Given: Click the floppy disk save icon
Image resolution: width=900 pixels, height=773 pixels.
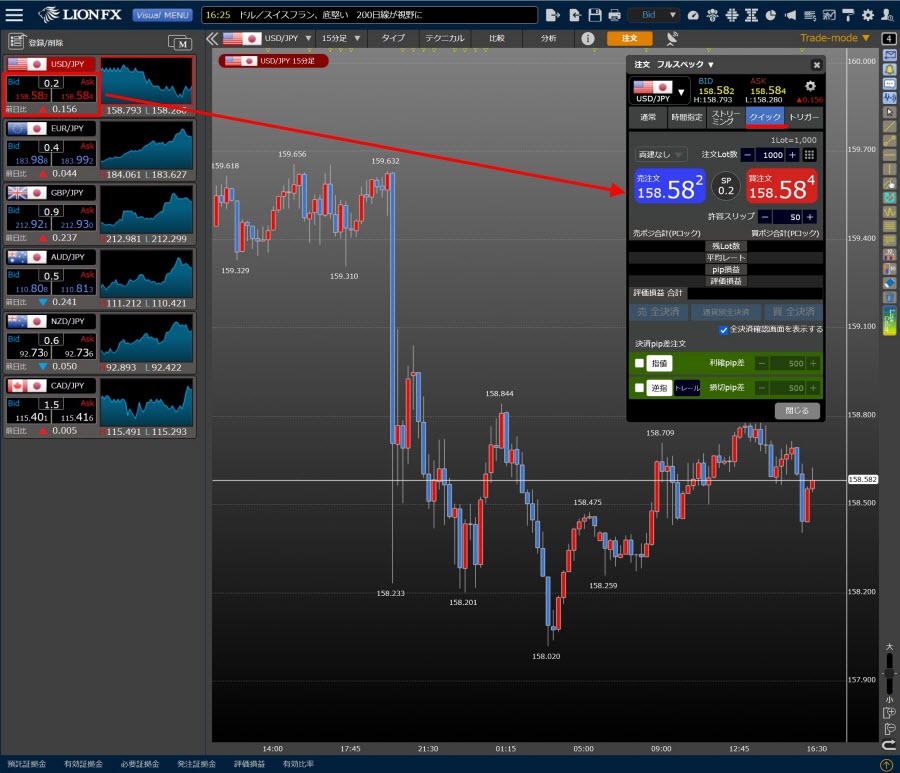Looking at the screenshot, I should tap(595, 15).
